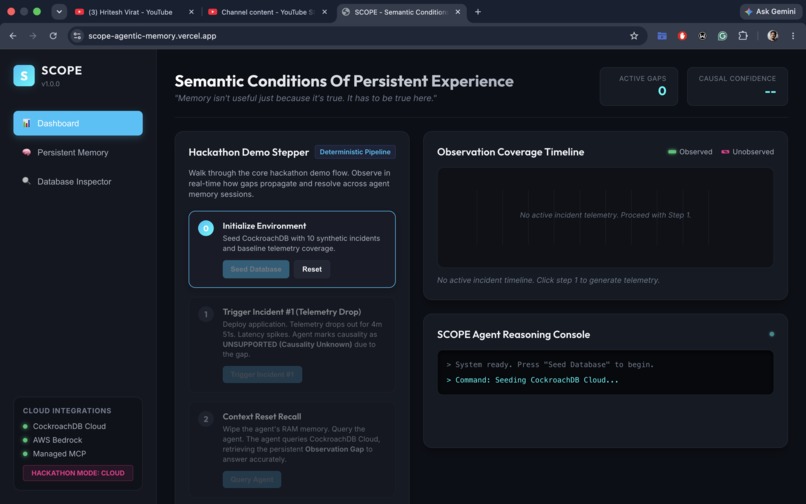The width and height of the screenshot is (806, 504).
Task: Click the Seed Database button
Action: click(x=255, y=269)
